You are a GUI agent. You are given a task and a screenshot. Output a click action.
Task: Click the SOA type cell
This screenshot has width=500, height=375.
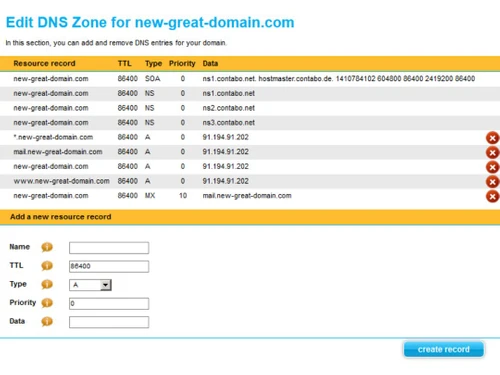(153, 79)
